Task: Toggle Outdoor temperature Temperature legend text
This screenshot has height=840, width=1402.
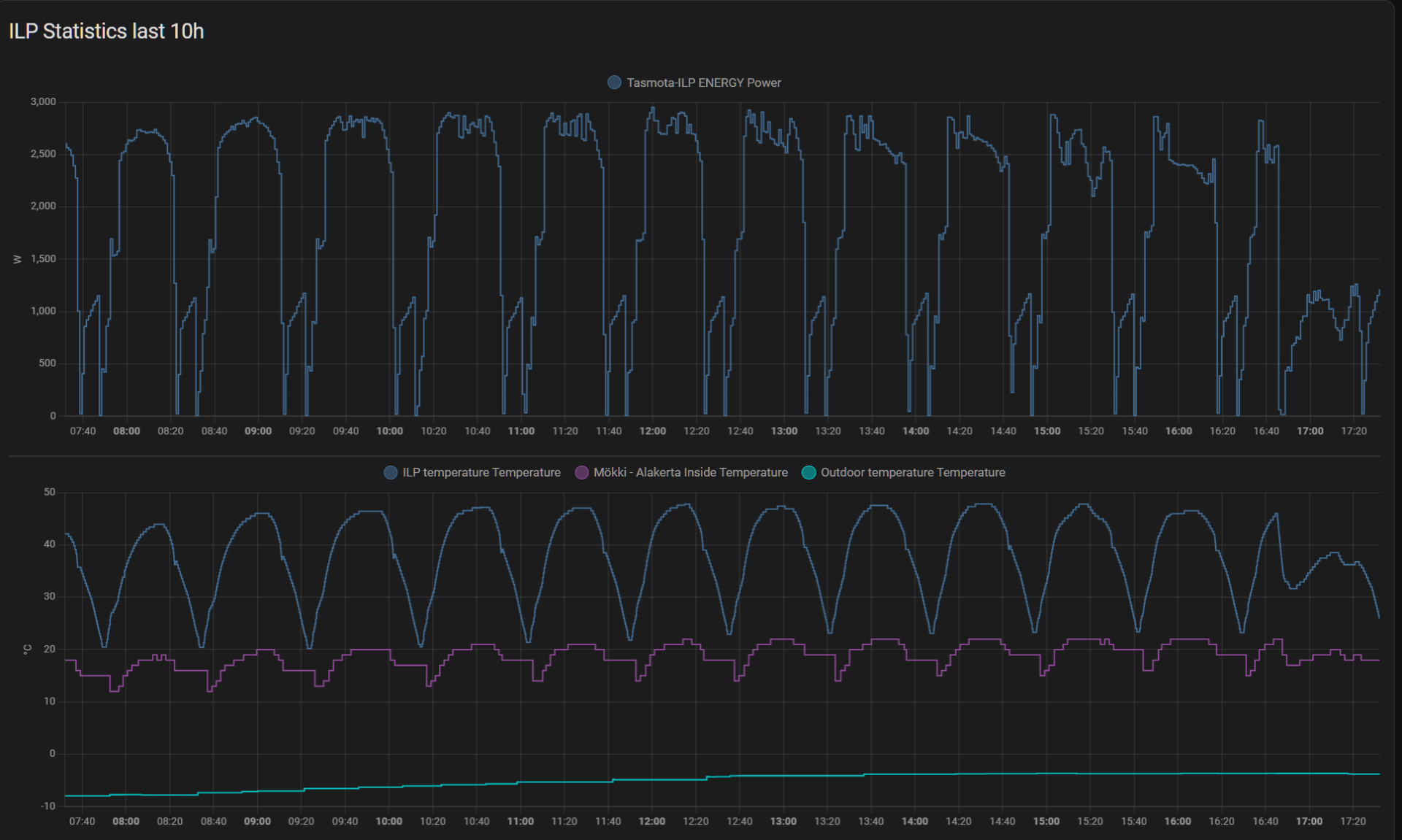Action: pos(913,472)
